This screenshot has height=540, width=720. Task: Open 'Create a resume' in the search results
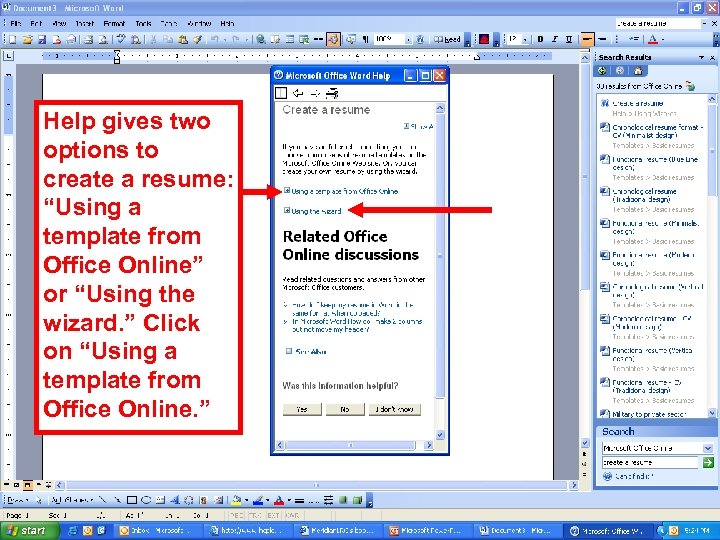637,103
